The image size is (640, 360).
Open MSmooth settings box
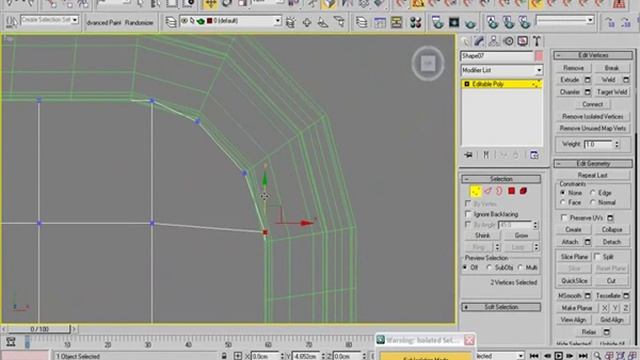click(588, 296)
